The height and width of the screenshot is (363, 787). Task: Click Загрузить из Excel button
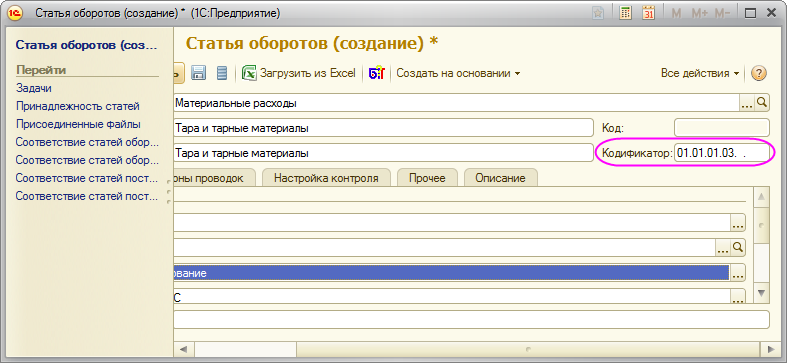pos(299,73)
